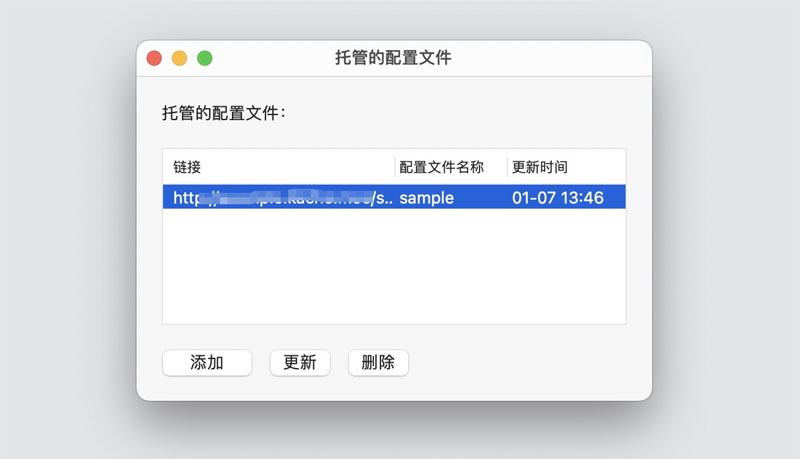This screenshot has height=459, width=800.
Task: Click the window title 托管的配置文件
Action: [x=393, y=58]
